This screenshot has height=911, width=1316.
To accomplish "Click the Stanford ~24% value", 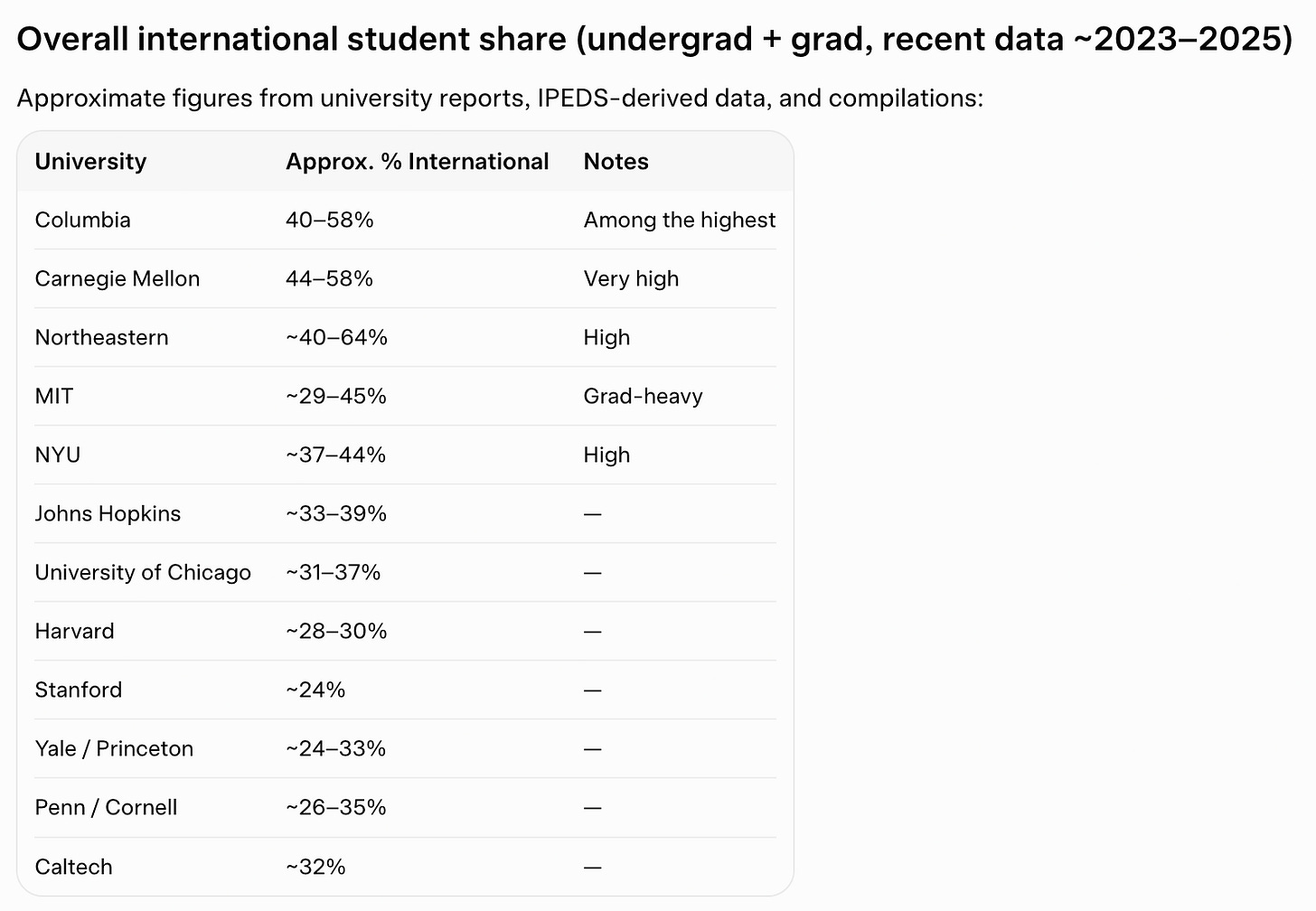I will (315, 690).
